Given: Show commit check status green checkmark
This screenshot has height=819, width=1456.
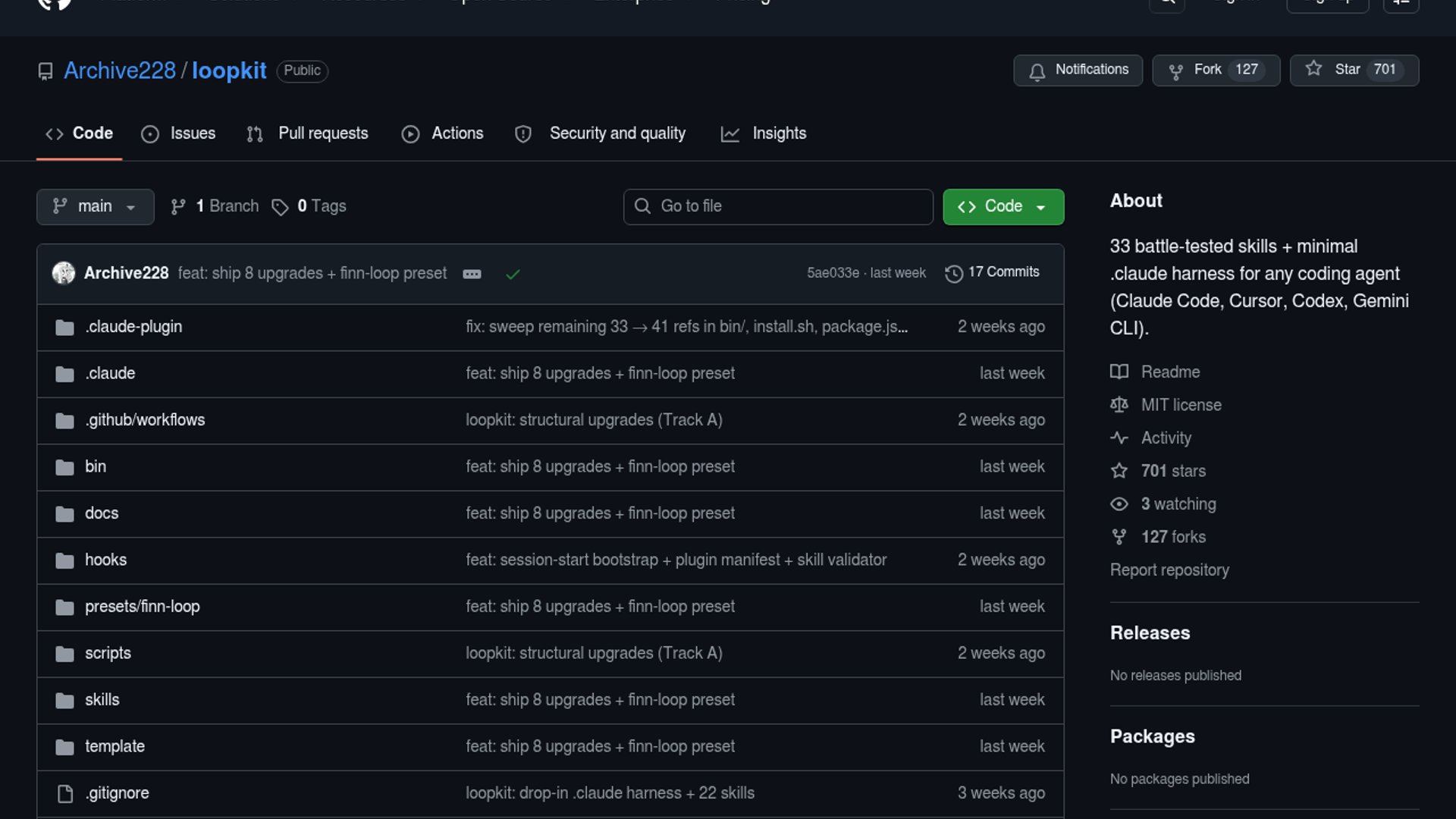Looking at the screenshot, I should click(x=513, y=274).
